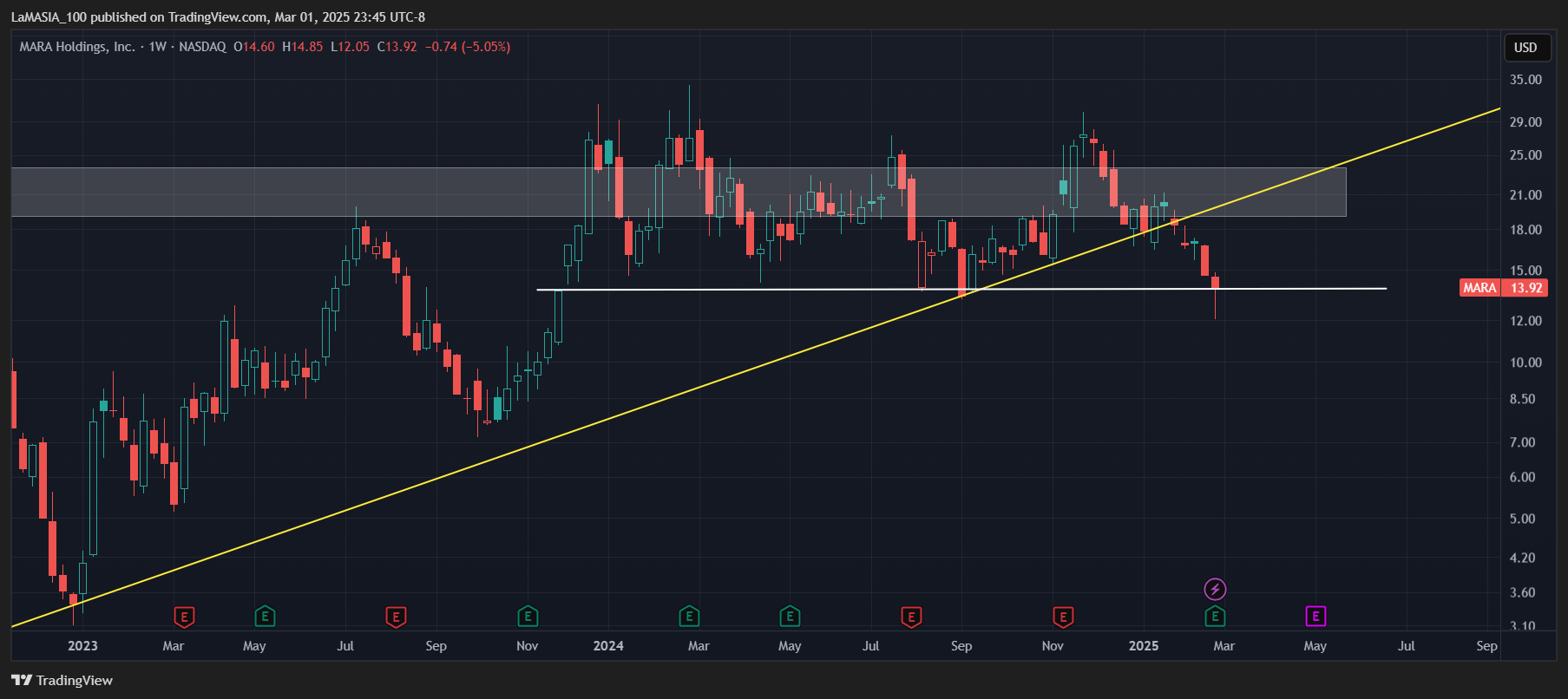Image resolution: width=1568 pixels, height=699 pixels.
Task: Click the open value O14.60
Action: (x=253, y=47)
